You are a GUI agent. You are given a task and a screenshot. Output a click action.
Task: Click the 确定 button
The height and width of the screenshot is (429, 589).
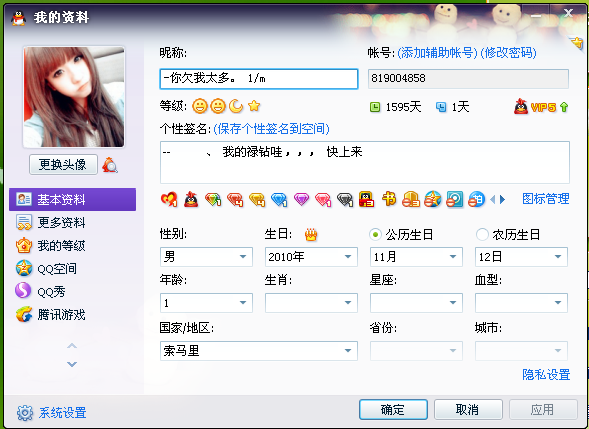pyautogui.click(x=393, y=409)
